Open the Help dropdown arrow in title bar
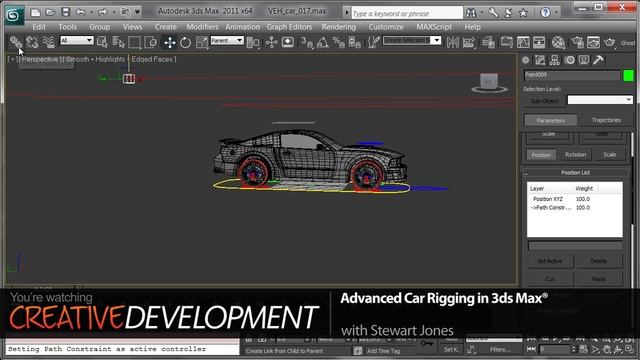The height and width of the screenshot is (360, 640). tap(556, 13)
